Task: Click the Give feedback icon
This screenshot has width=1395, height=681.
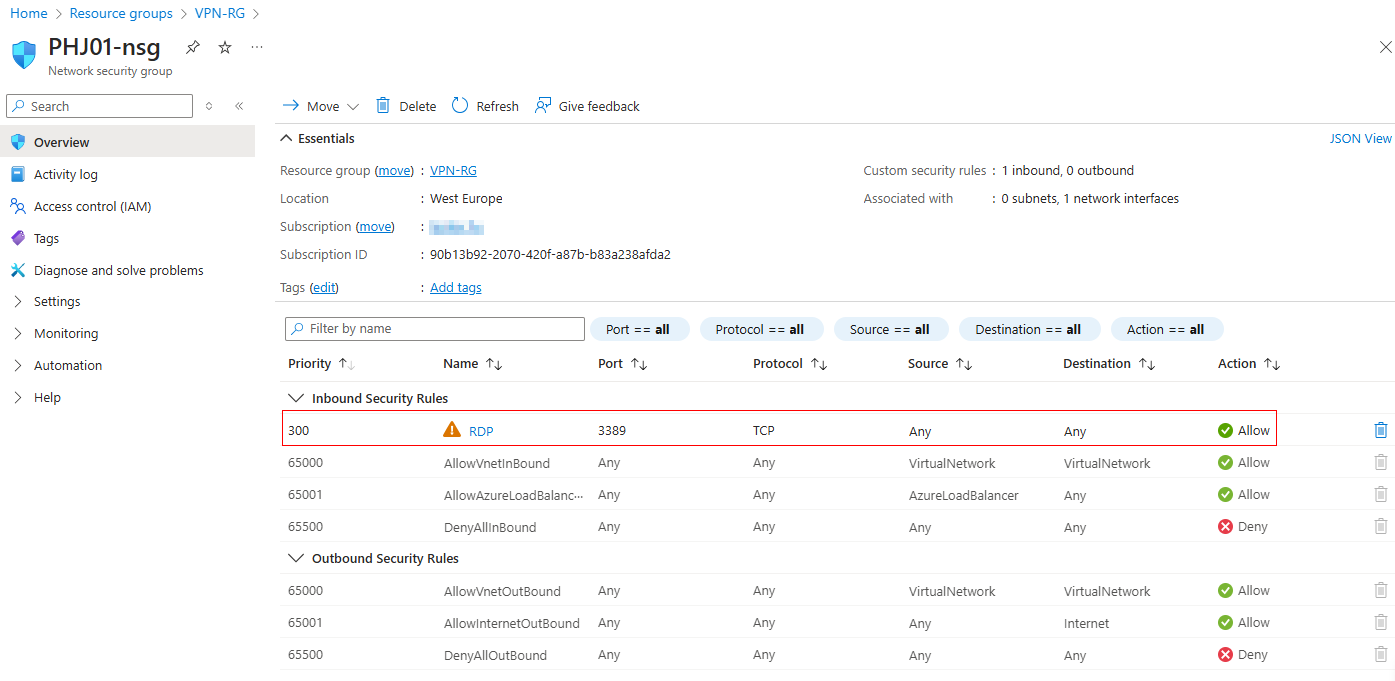Action: click(543, 106)
